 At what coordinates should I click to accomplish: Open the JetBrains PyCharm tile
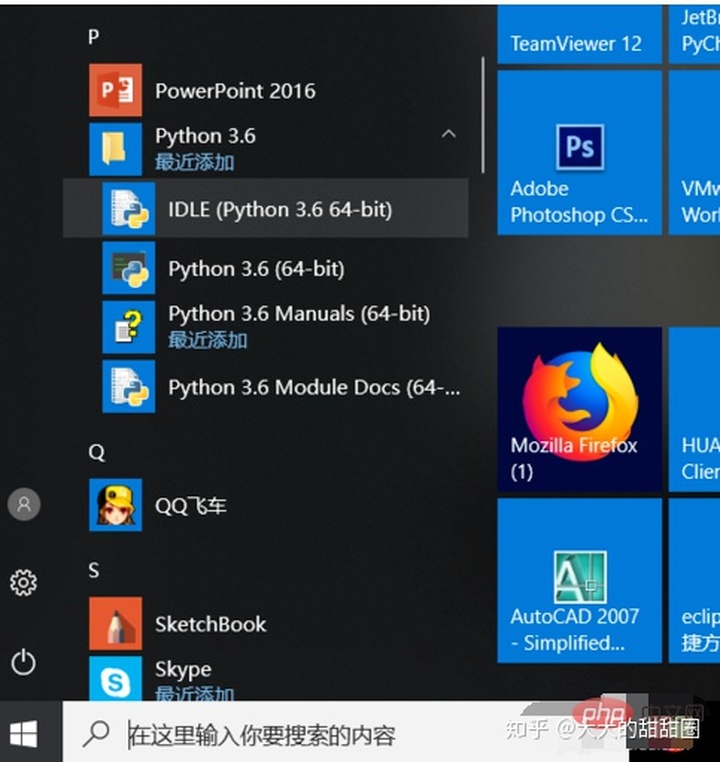695,34
